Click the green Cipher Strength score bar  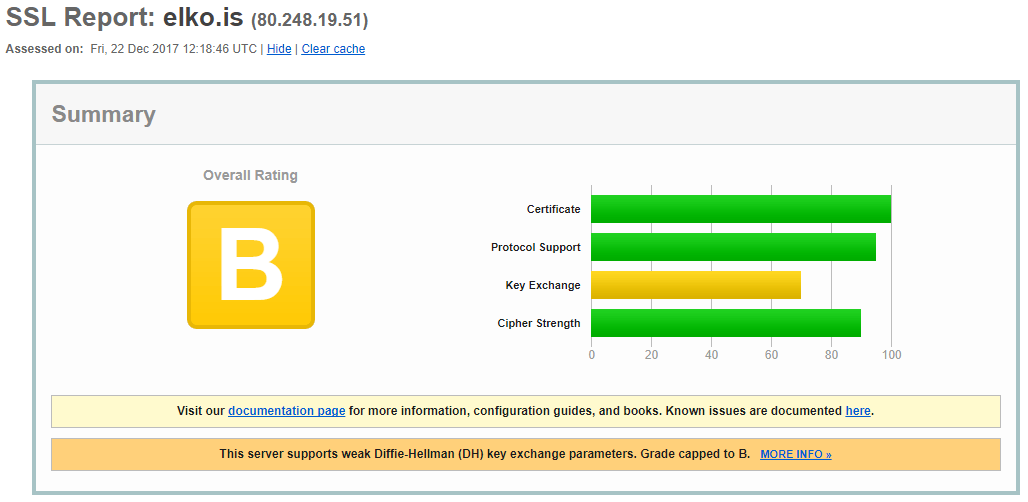[x=726, y=323]
